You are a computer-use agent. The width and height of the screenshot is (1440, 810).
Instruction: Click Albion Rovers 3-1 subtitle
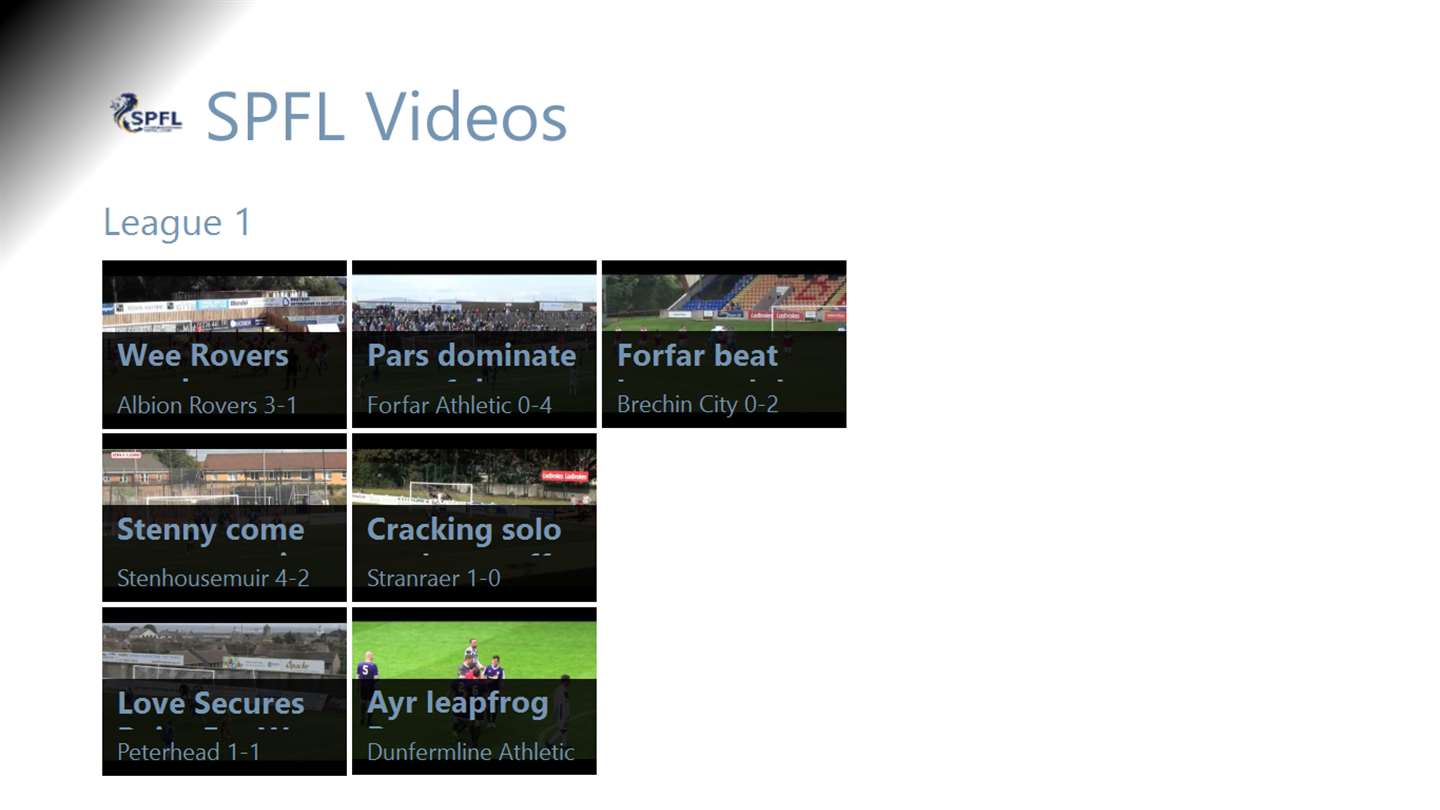pyautogui.click(x=207, y=405)
